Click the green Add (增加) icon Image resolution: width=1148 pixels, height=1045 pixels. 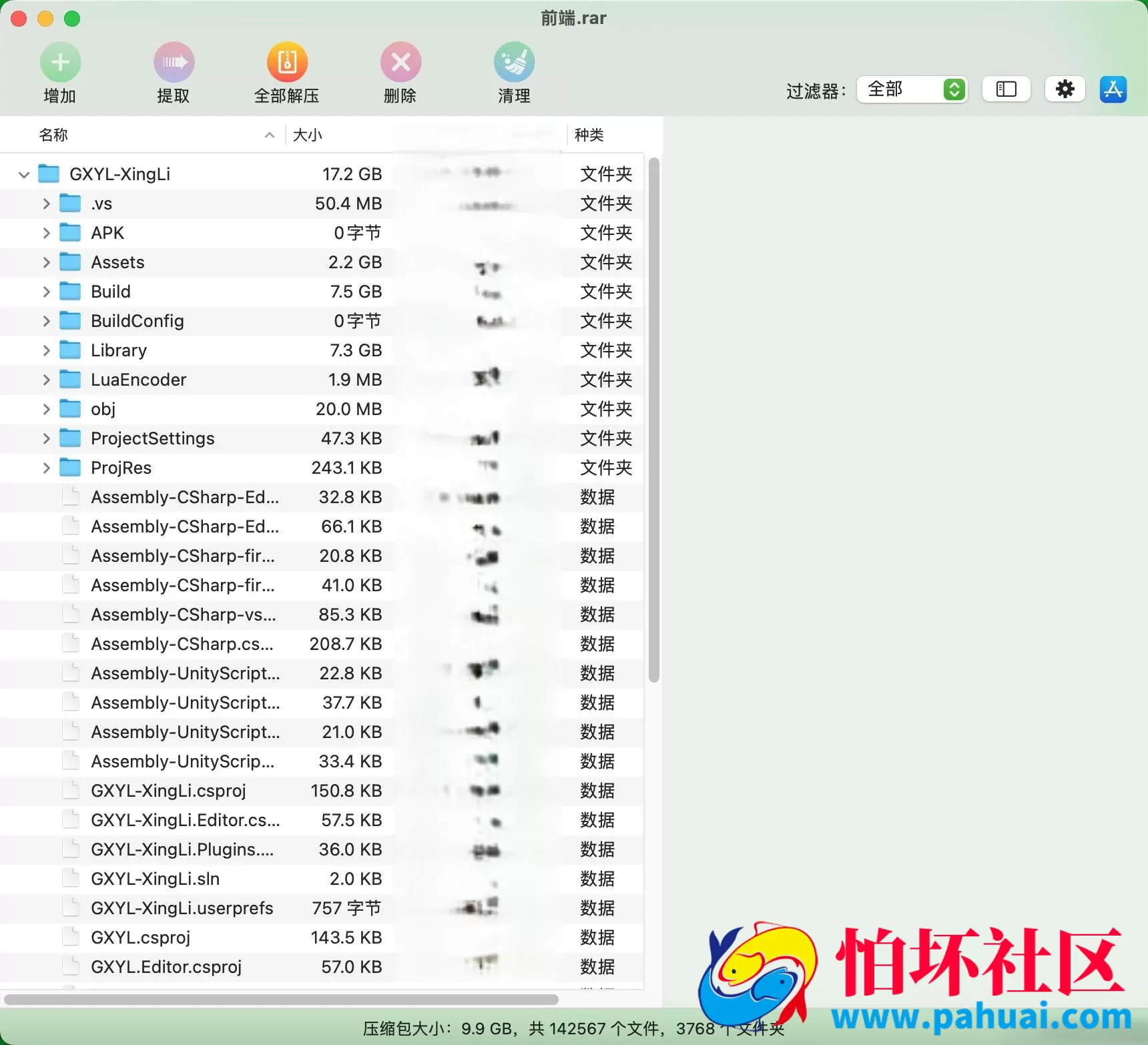click(x=60, y=63)
